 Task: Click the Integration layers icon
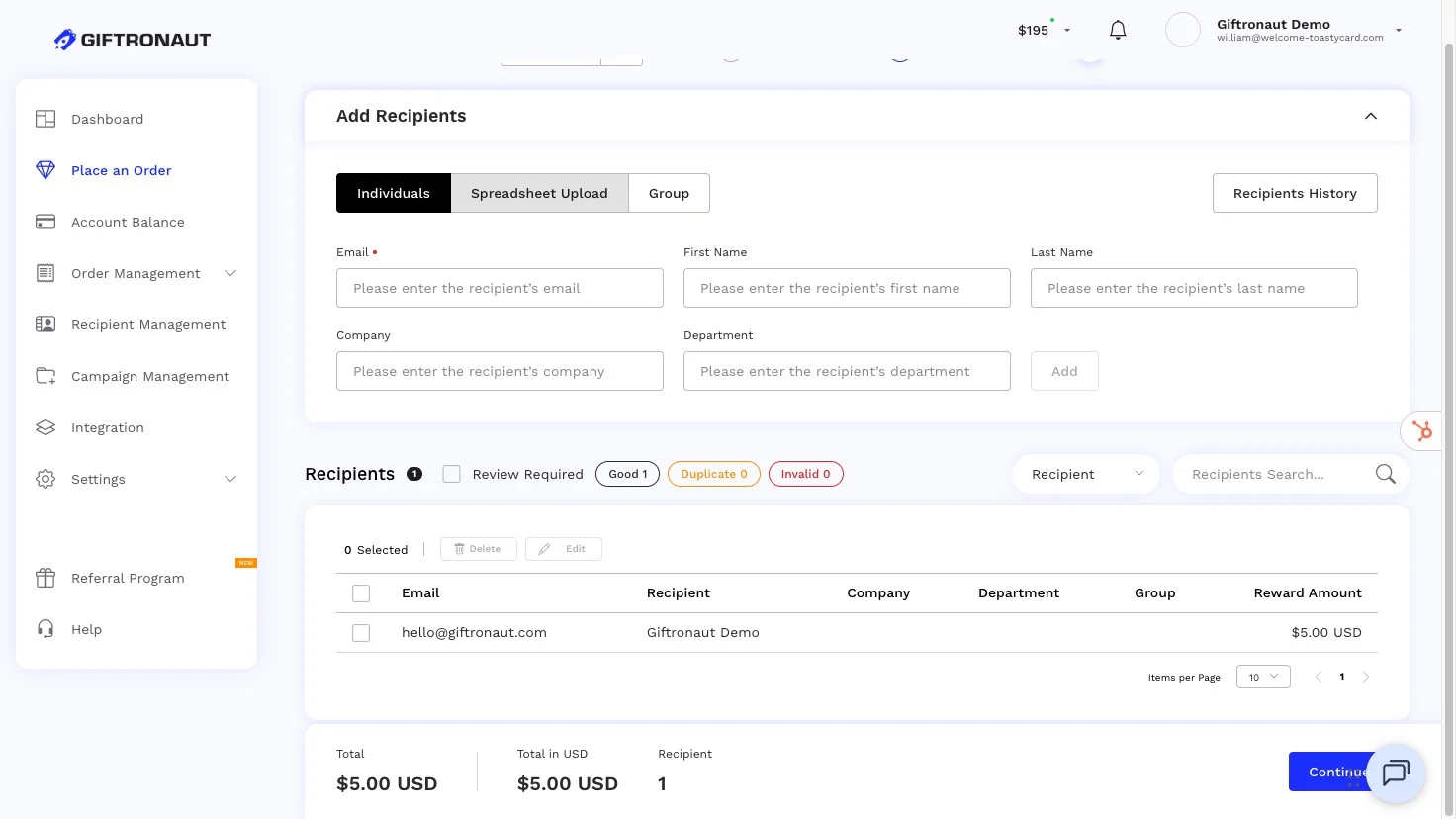[x=45, y=427]
